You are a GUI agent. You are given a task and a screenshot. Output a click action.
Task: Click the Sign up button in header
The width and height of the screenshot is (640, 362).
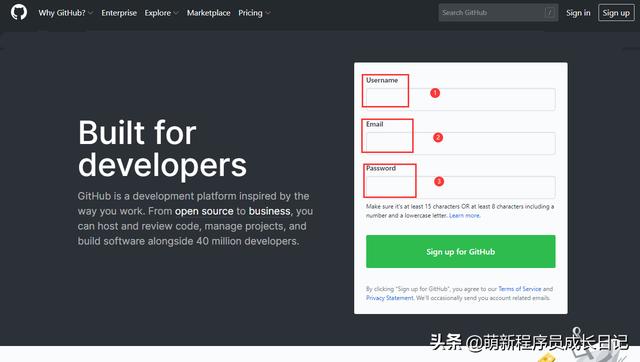(616, 13)
